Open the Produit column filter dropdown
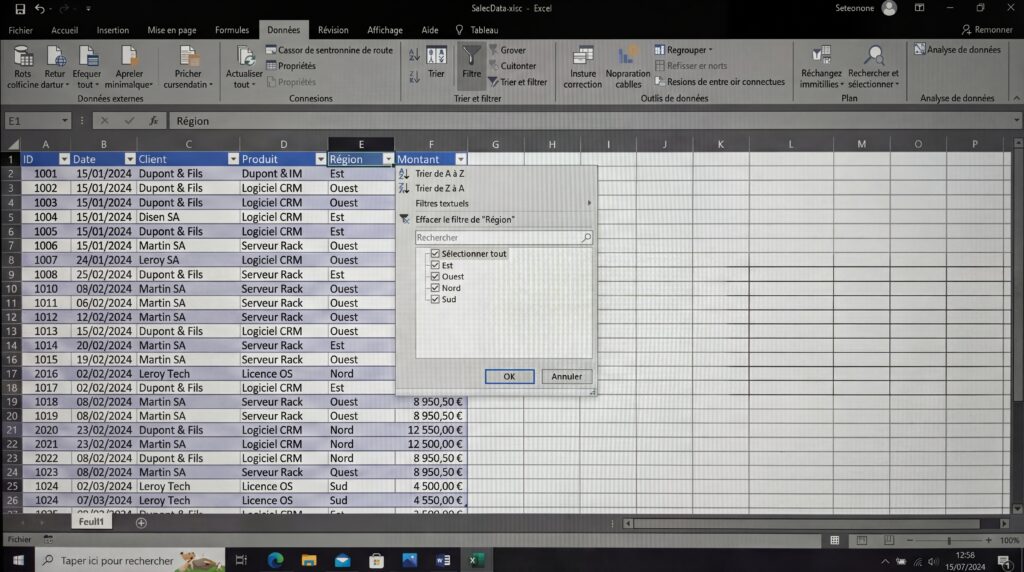This screenshot has height=572, width=1024. [321, 159]
